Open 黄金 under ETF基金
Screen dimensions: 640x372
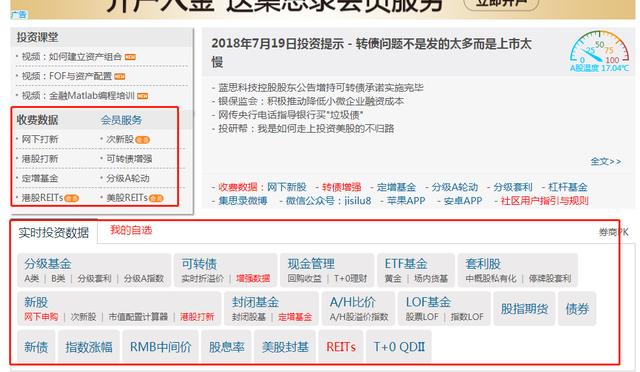[393, 278]
